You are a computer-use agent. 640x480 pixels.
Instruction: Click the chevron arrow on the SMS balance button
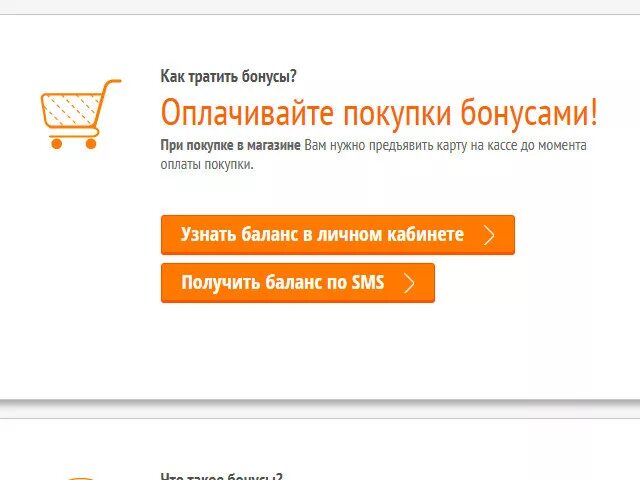[409, 283]
